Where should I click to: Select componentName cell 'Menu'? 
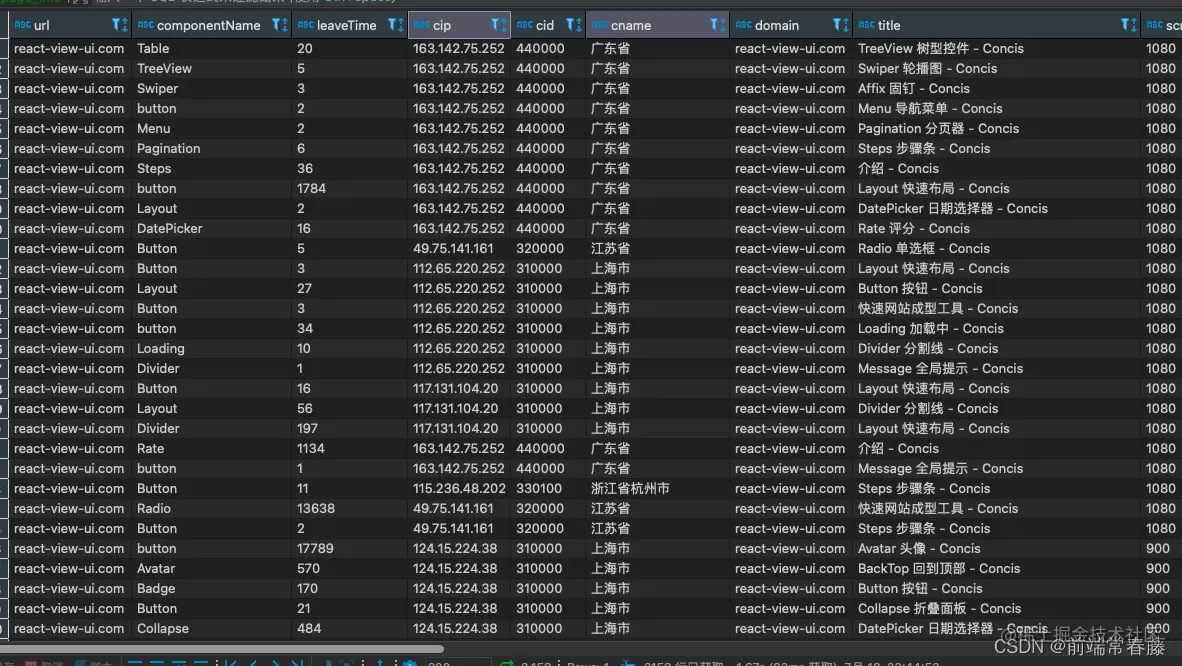point(212,128)
